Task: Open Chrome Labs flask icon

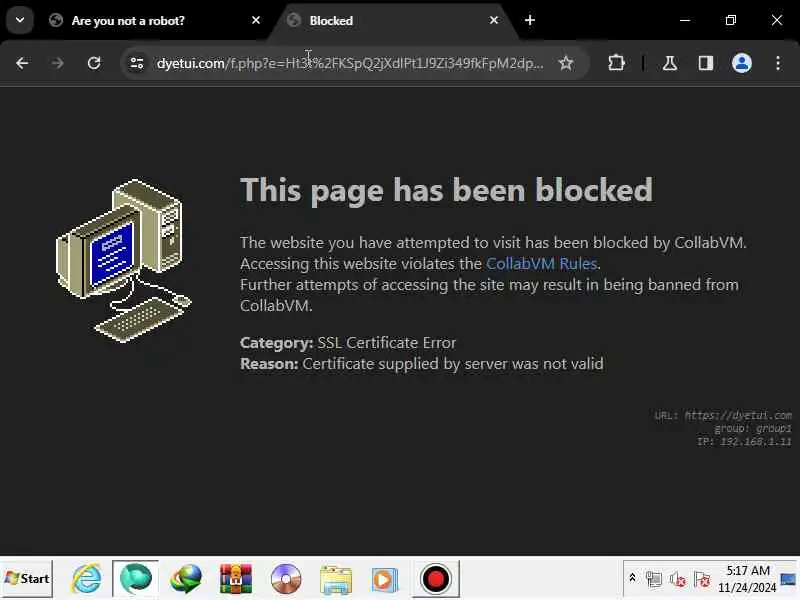Action: tap(669, 63)
